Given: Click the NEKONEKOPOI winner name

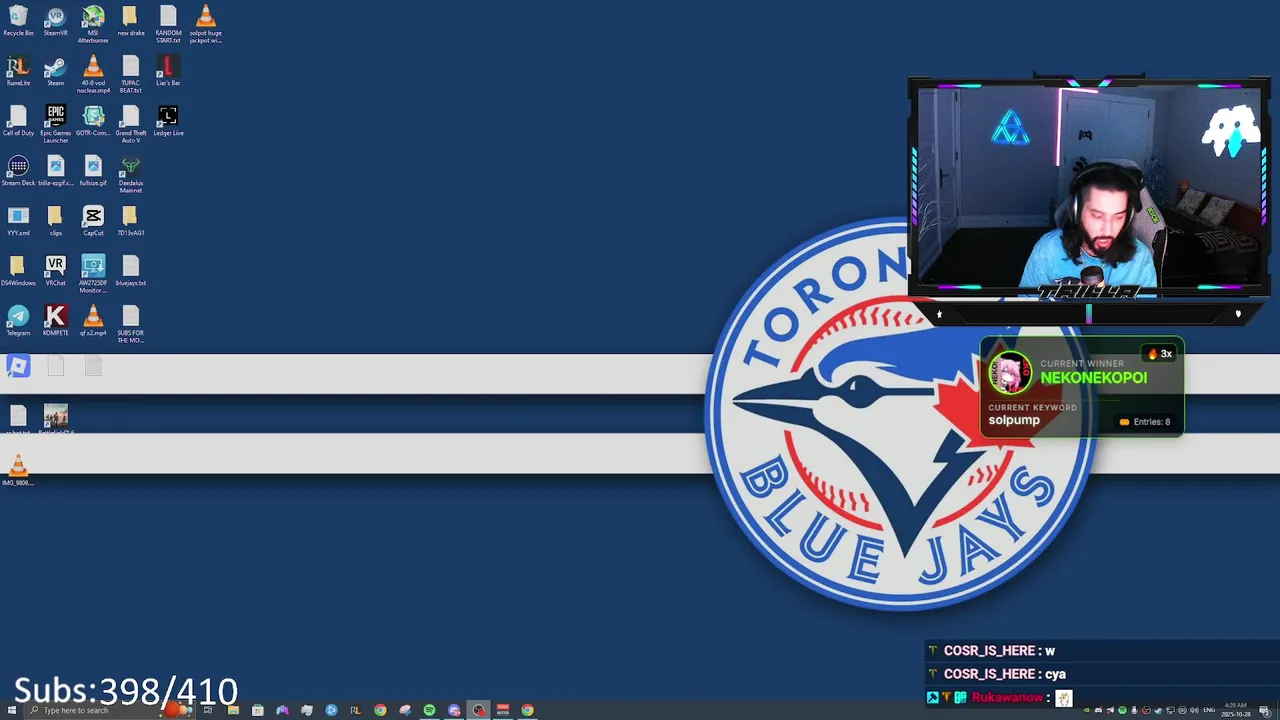Looking at the screenshot, I should [1093, 378].
